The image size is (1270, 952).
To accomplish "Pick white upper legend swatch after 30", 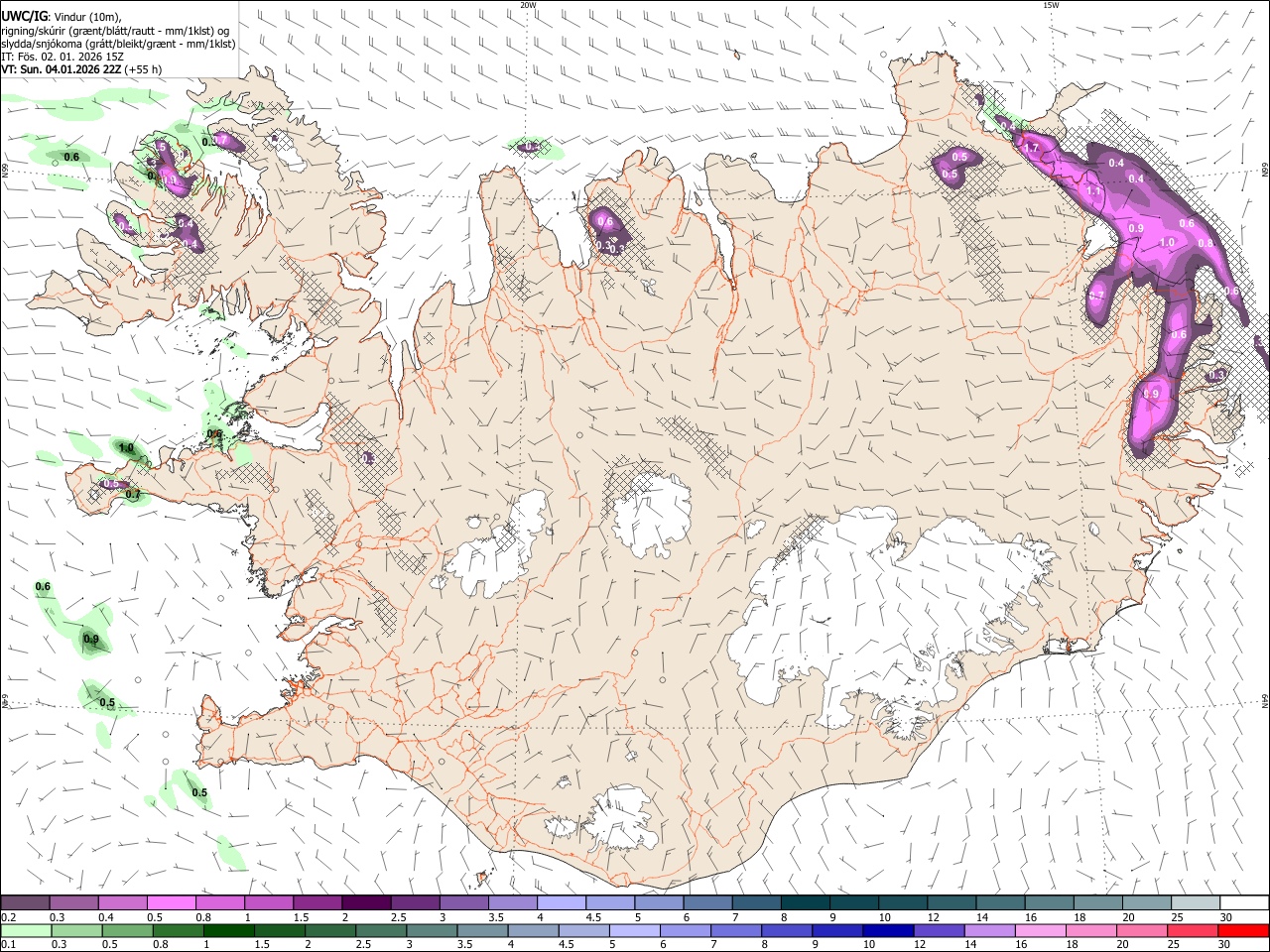I will 1245,903.
